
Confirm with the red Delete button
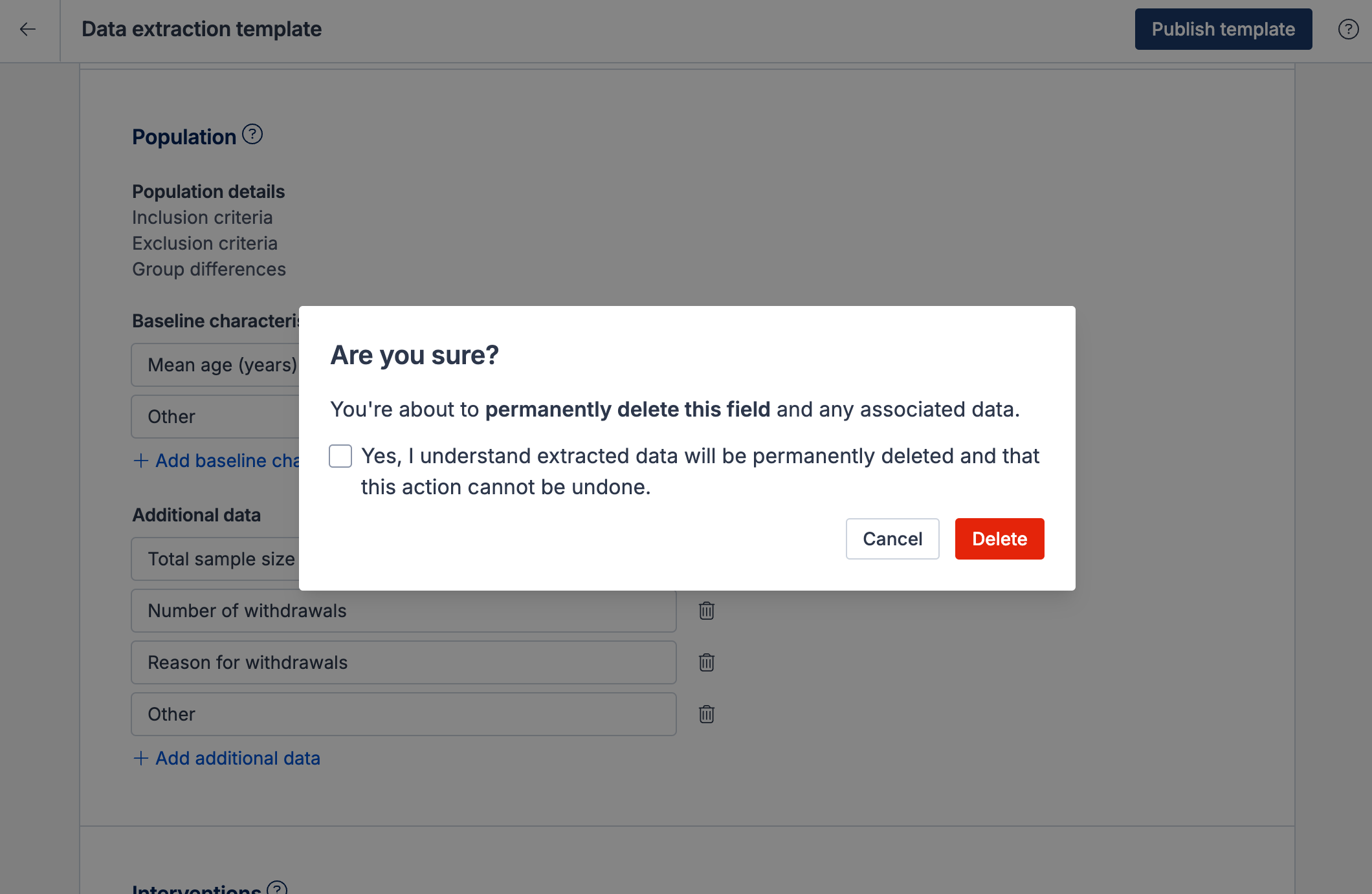point(999,539)
